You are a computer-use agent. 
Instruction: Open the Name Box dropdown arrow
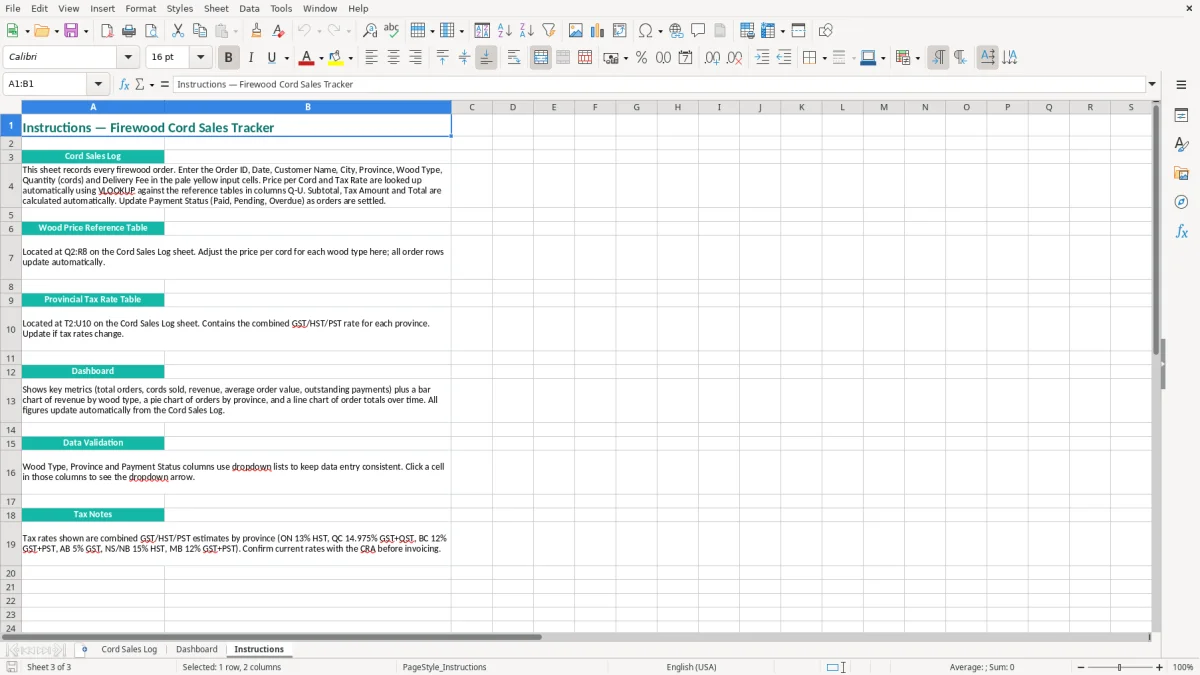point(98,84)
